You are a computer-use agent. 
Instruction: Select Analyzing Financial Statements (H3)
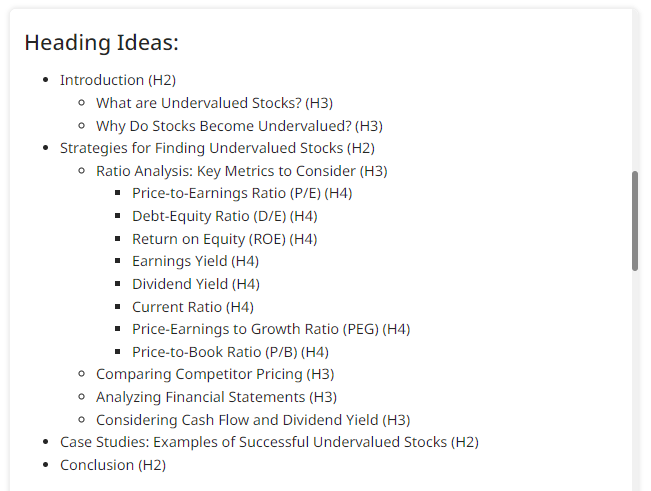216,397
